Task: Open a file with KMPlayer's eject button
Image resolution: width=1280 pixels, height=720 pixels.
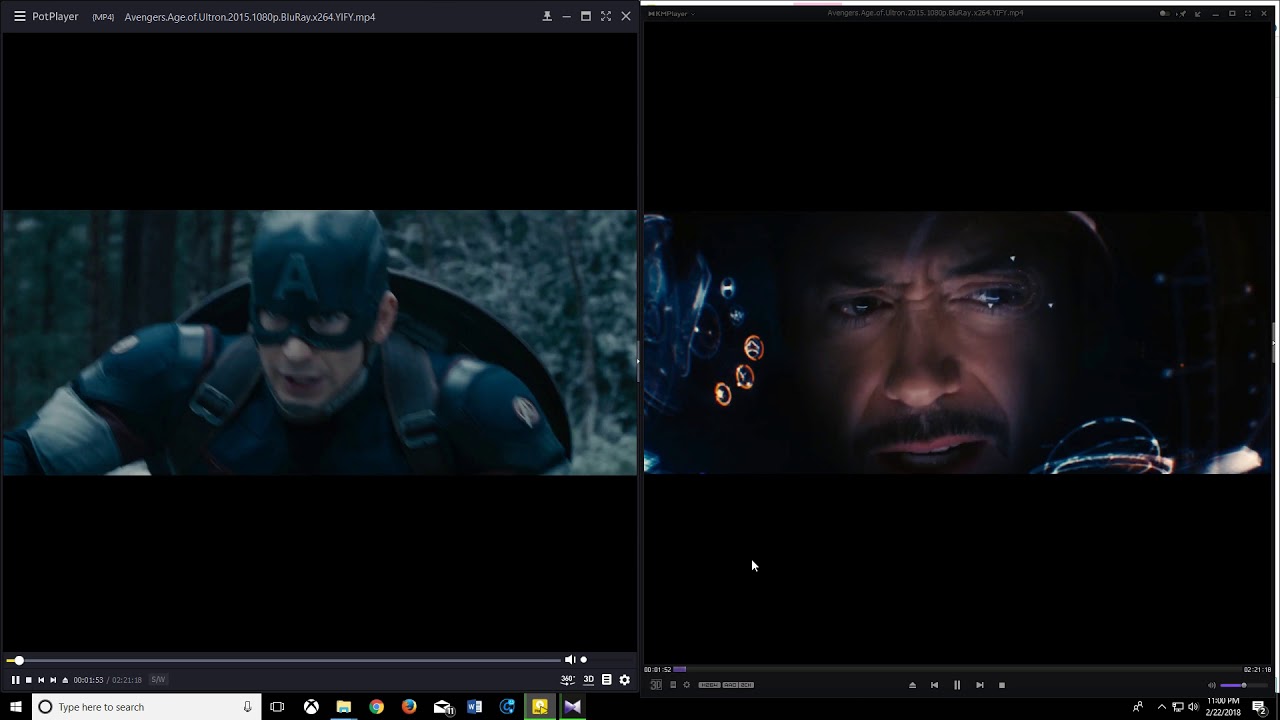Action: 912,685
